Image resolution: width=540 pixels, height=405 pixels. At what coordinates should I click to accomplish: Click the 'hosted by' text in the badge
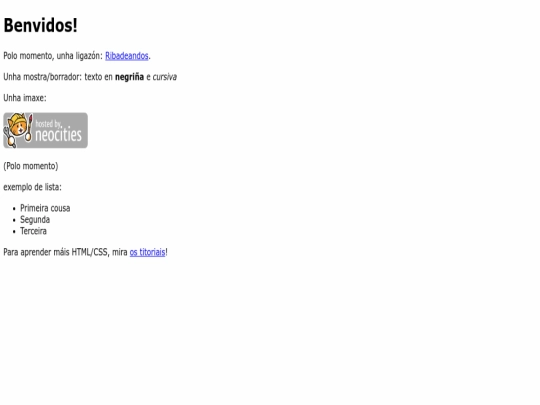pos(48,124)
